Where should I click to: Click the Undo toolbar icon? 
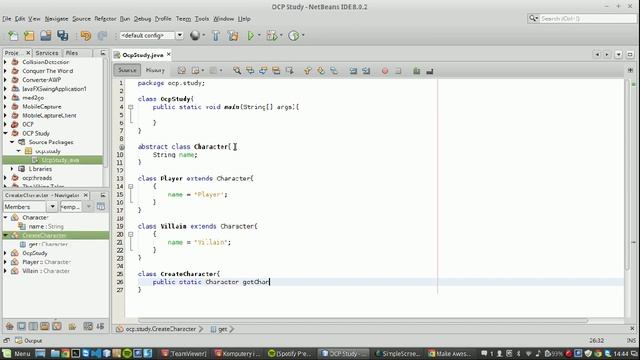coord(86,36)
